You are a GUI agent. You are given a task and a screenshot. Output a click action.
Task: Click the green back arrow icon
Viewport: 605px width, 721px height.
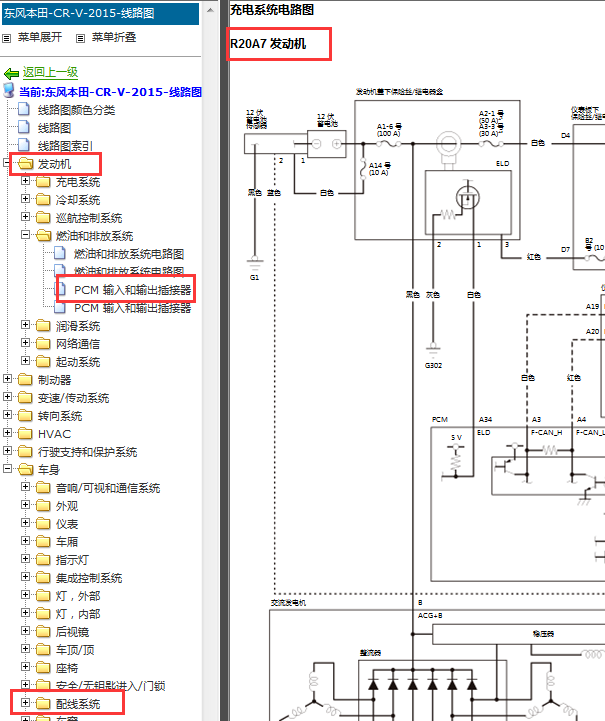tap(11, 73)
